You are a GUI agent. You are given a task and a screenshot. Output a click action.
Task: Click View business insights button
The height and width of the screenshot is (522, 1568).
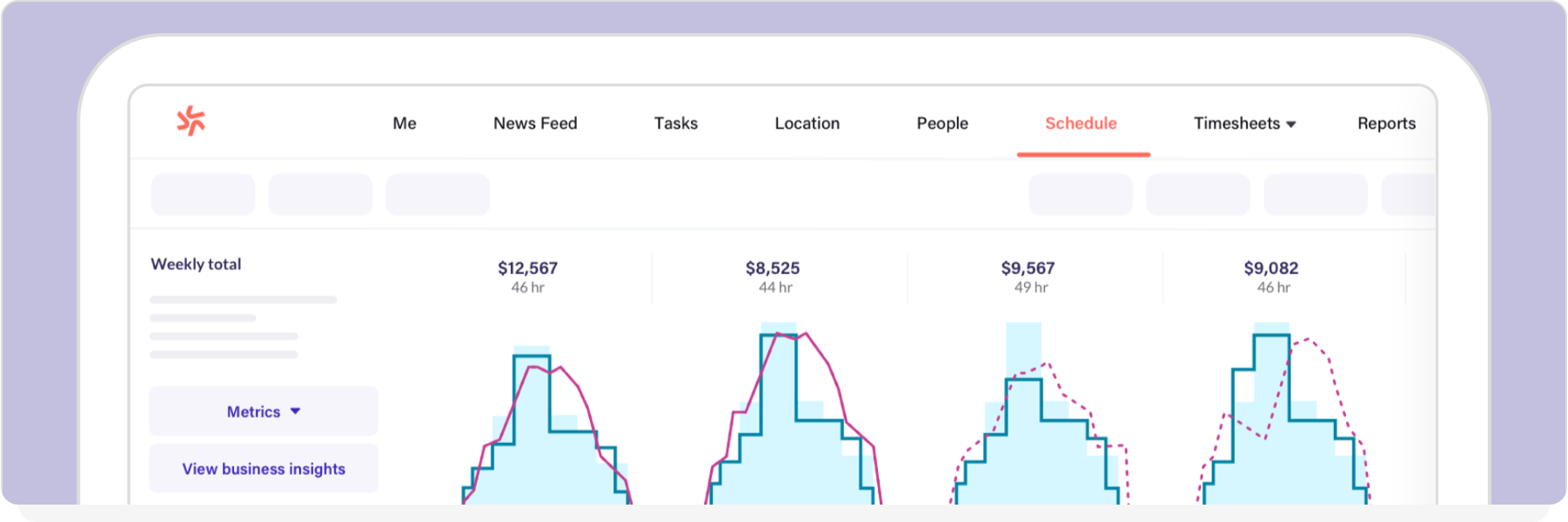[x=264, y=469]
